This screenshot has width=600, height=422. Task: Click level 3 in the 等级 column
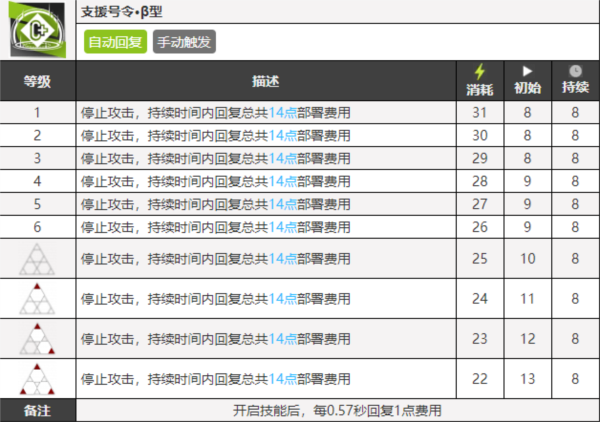click(37, 158)
